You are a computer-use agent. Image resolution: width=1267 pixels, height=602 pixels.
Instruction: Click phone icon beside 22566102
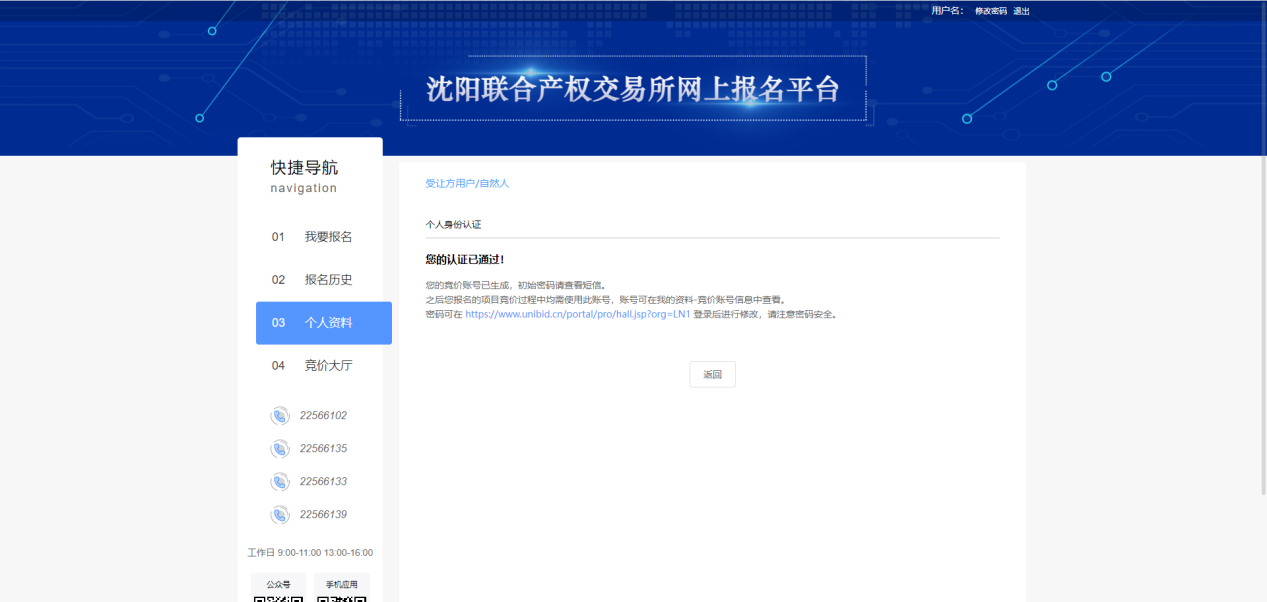279,416
